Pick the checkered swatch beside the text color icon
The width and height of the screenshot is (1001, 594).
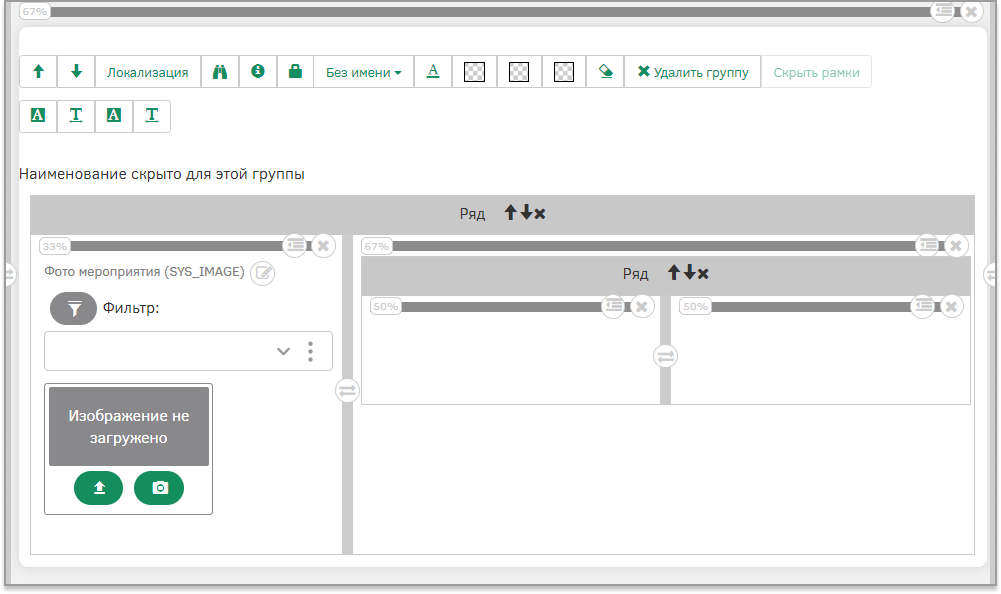474,72
